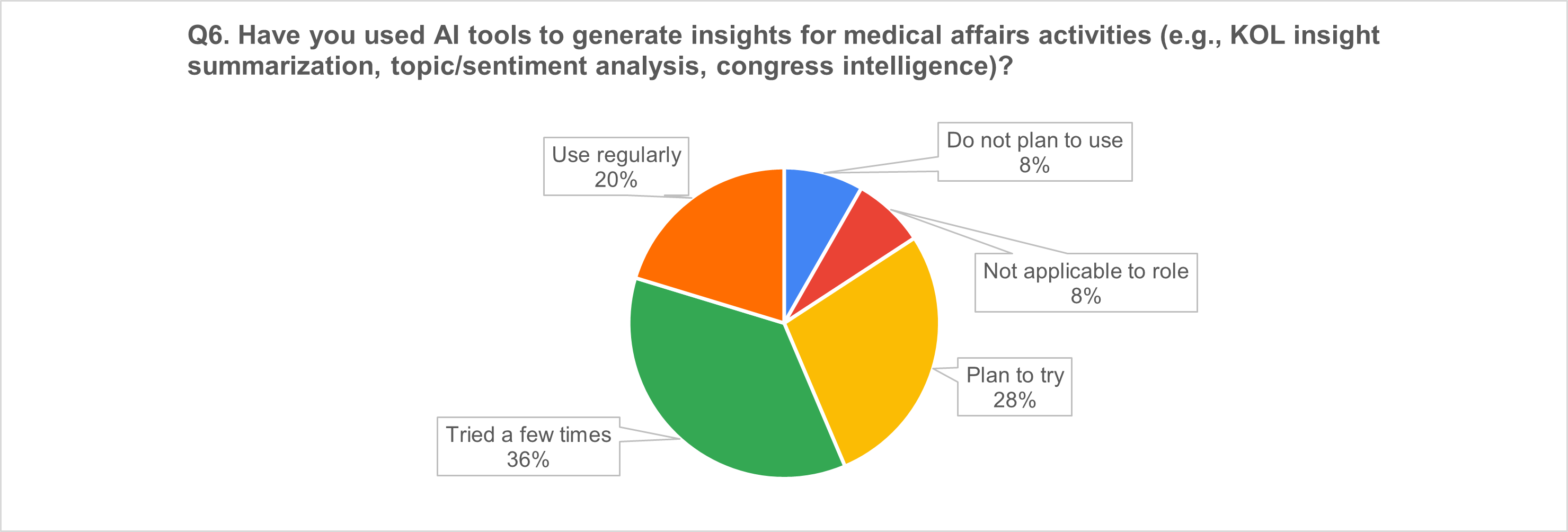Click the 28% value in the label
This screenshot has width=1568, height=532.
pyautogui.click(x=1014, y=401)
